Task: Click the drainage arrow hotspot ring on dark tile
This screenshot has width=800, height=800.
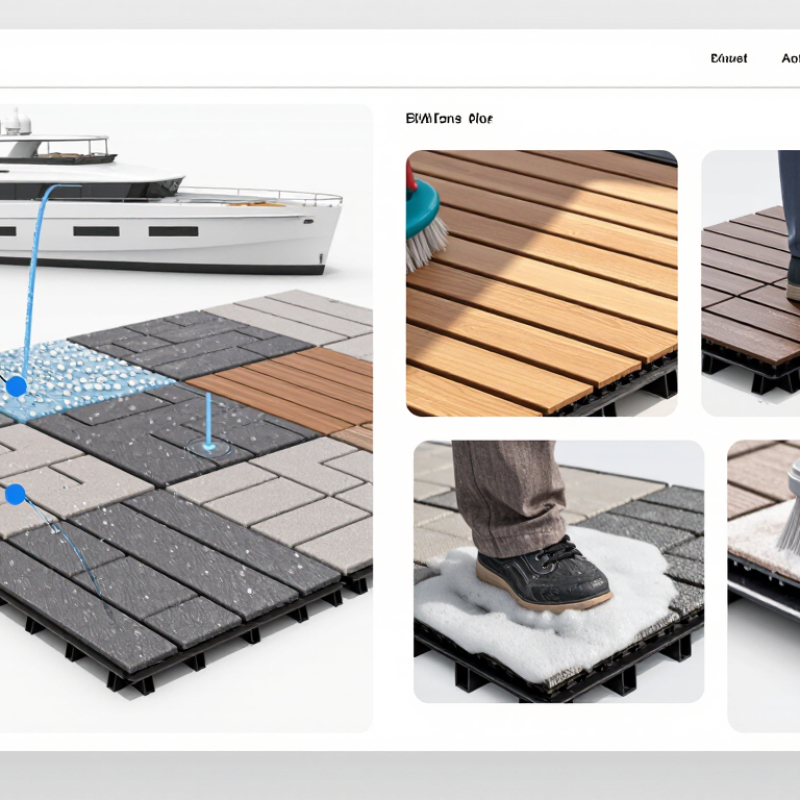Action: click(209, 448)
